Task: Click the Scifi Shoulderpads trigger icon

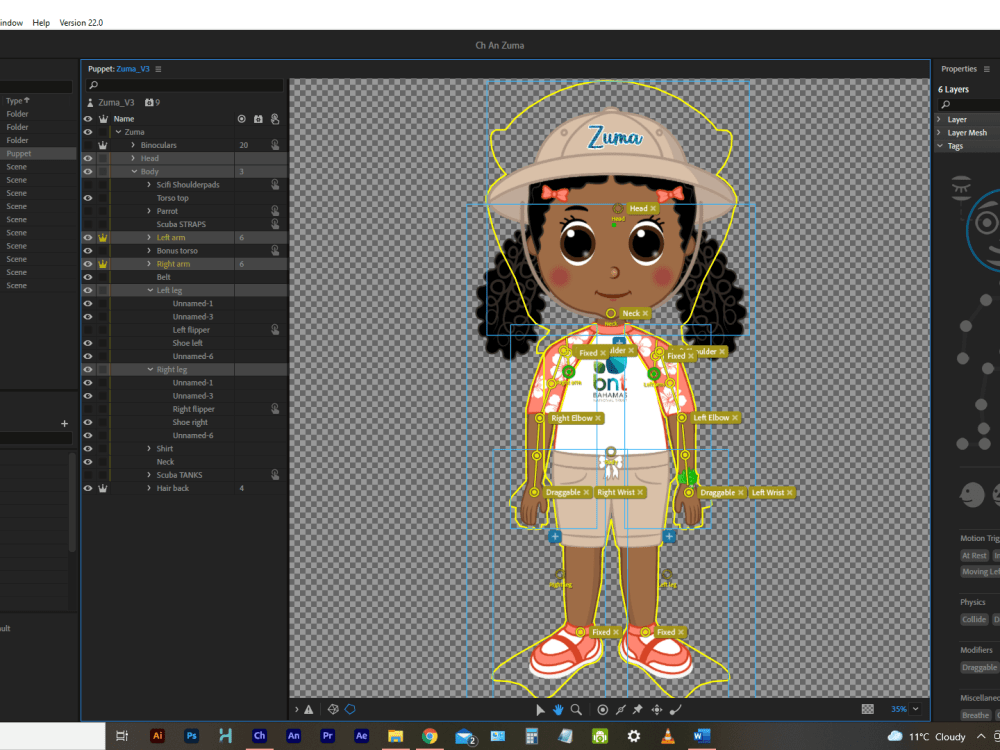Action: point(275,184)
